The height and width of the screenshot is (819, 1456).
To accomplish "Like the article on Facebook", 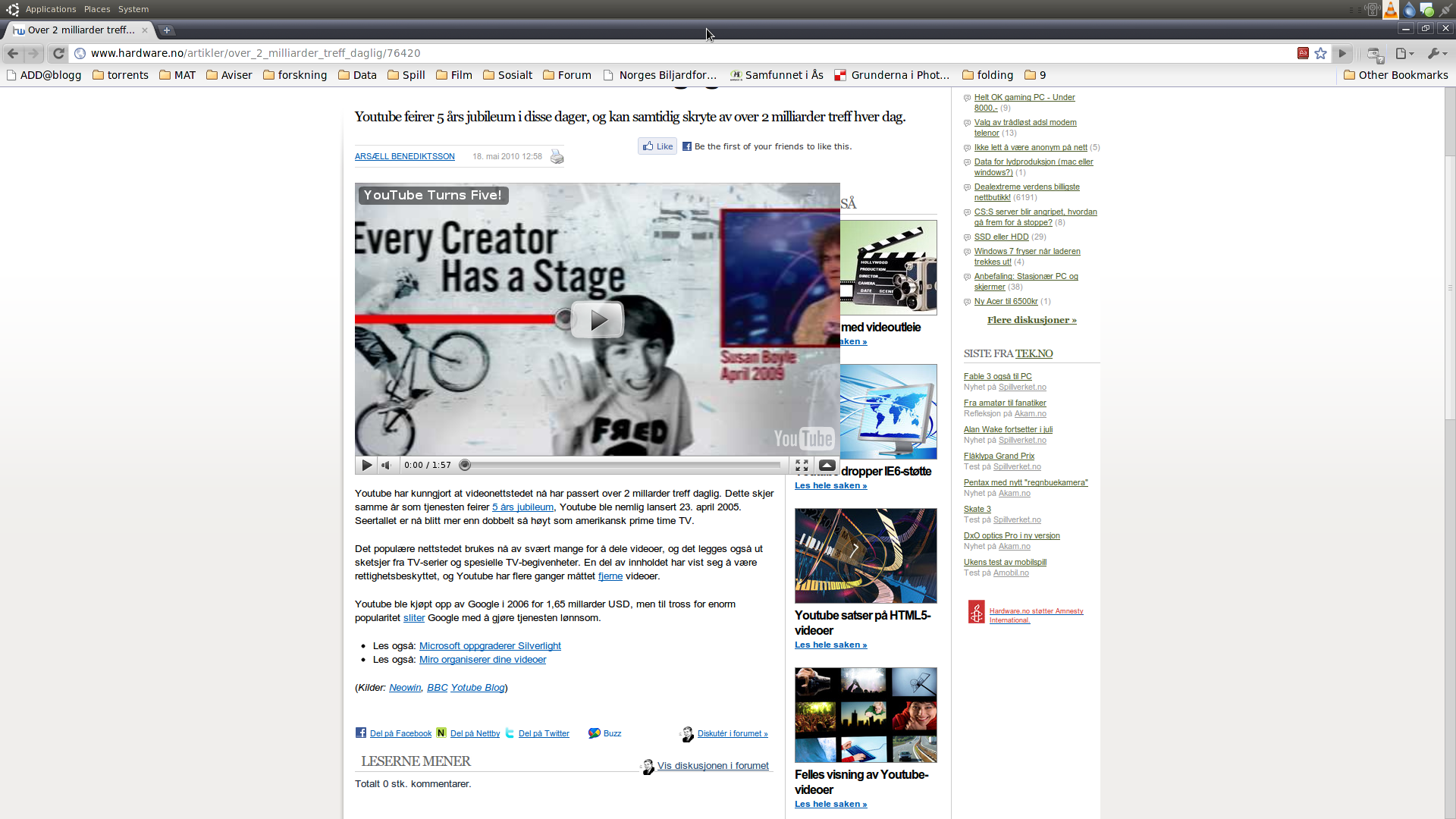I will pyautogui.click(x=657, y=146).
